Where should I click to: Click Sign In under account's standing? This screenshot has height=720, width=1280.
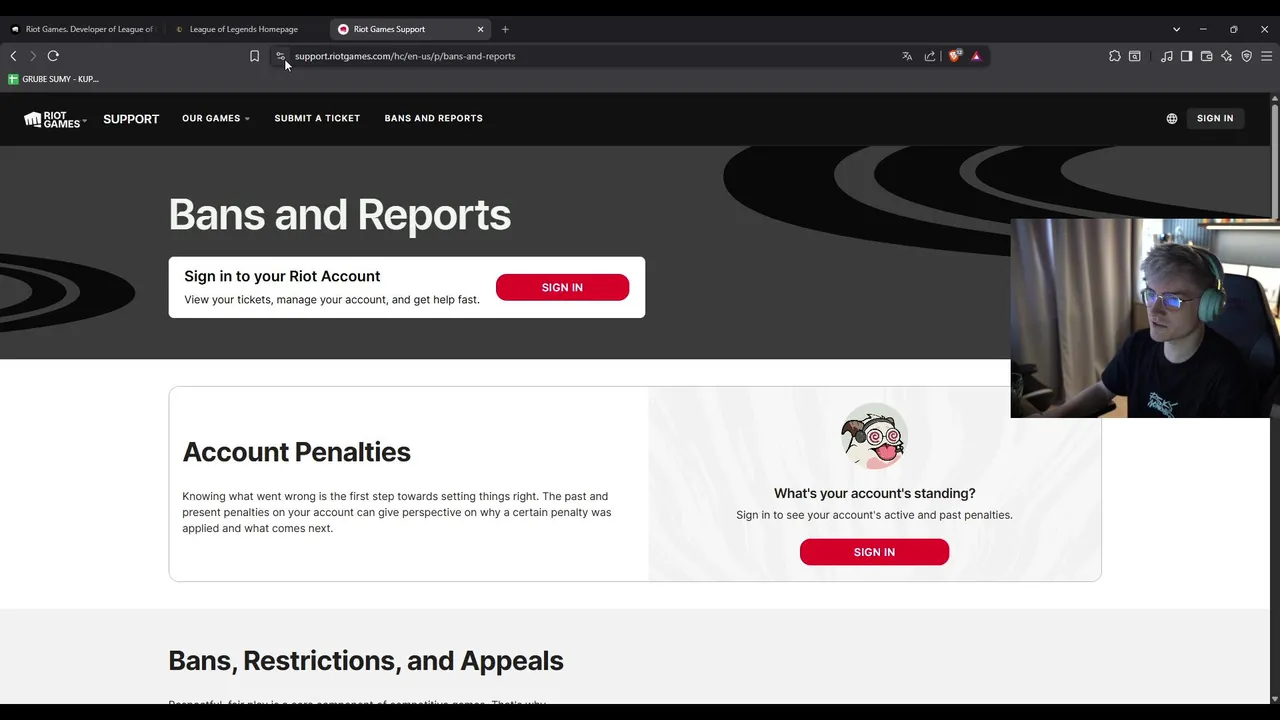pyautogui.click(x=874, y=552)
